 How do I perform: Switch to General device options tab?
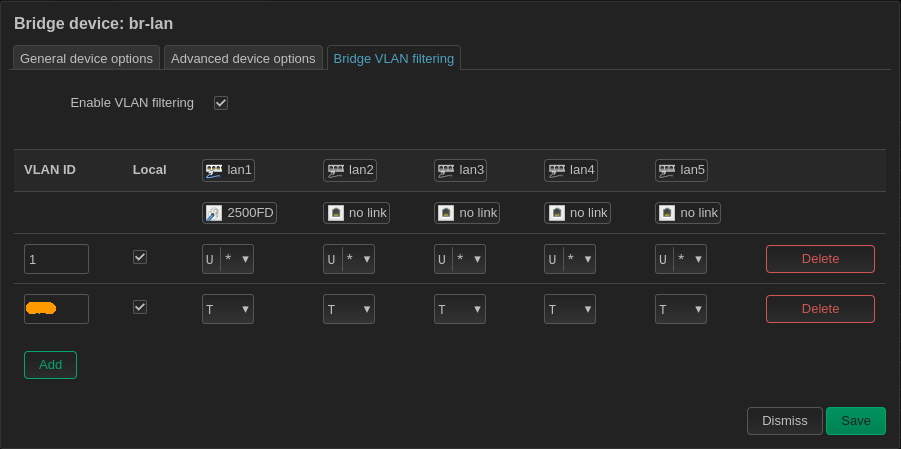click(86, 58)
